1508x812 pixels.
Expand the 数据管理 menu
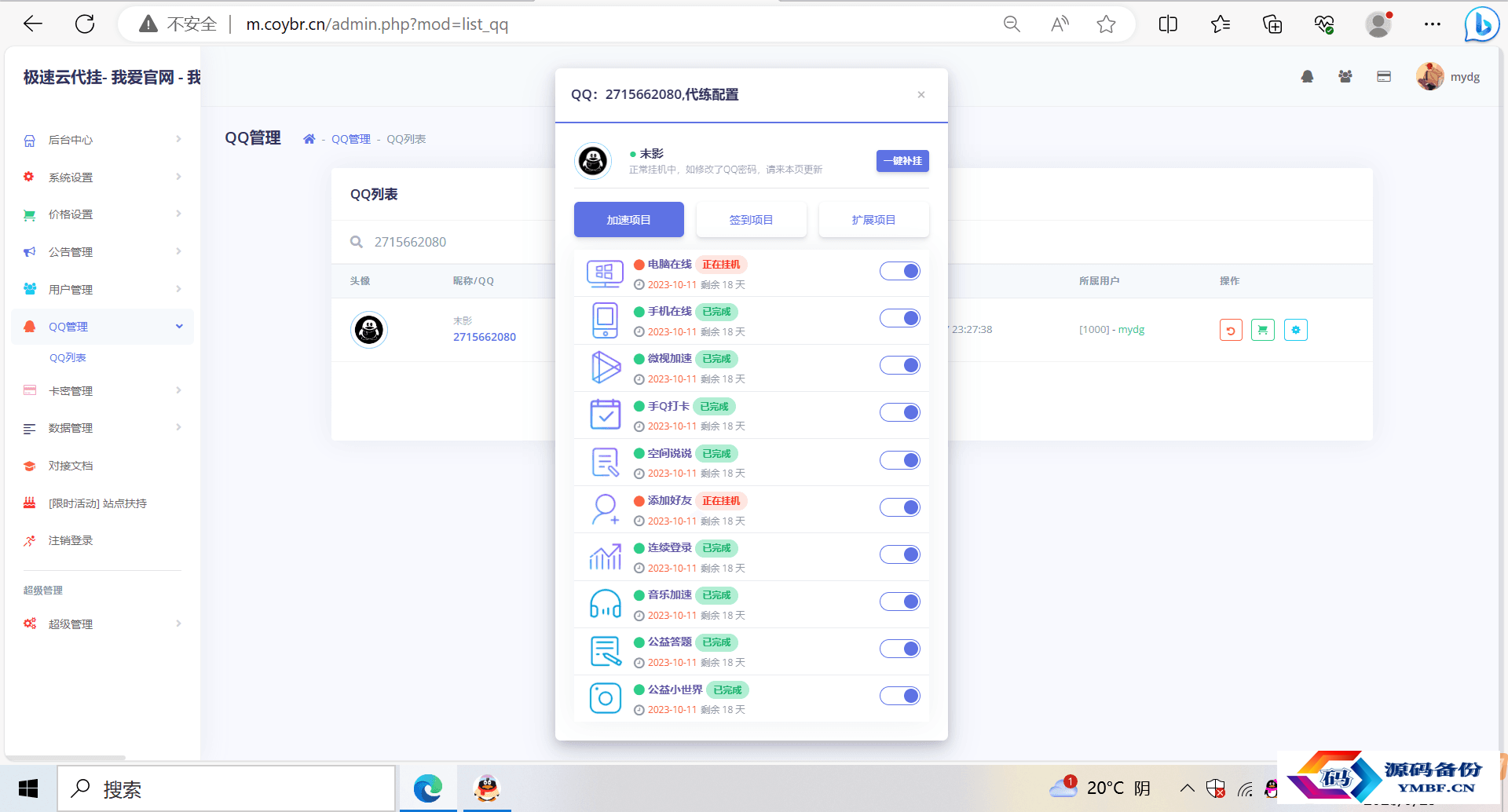tap(102, 428)
